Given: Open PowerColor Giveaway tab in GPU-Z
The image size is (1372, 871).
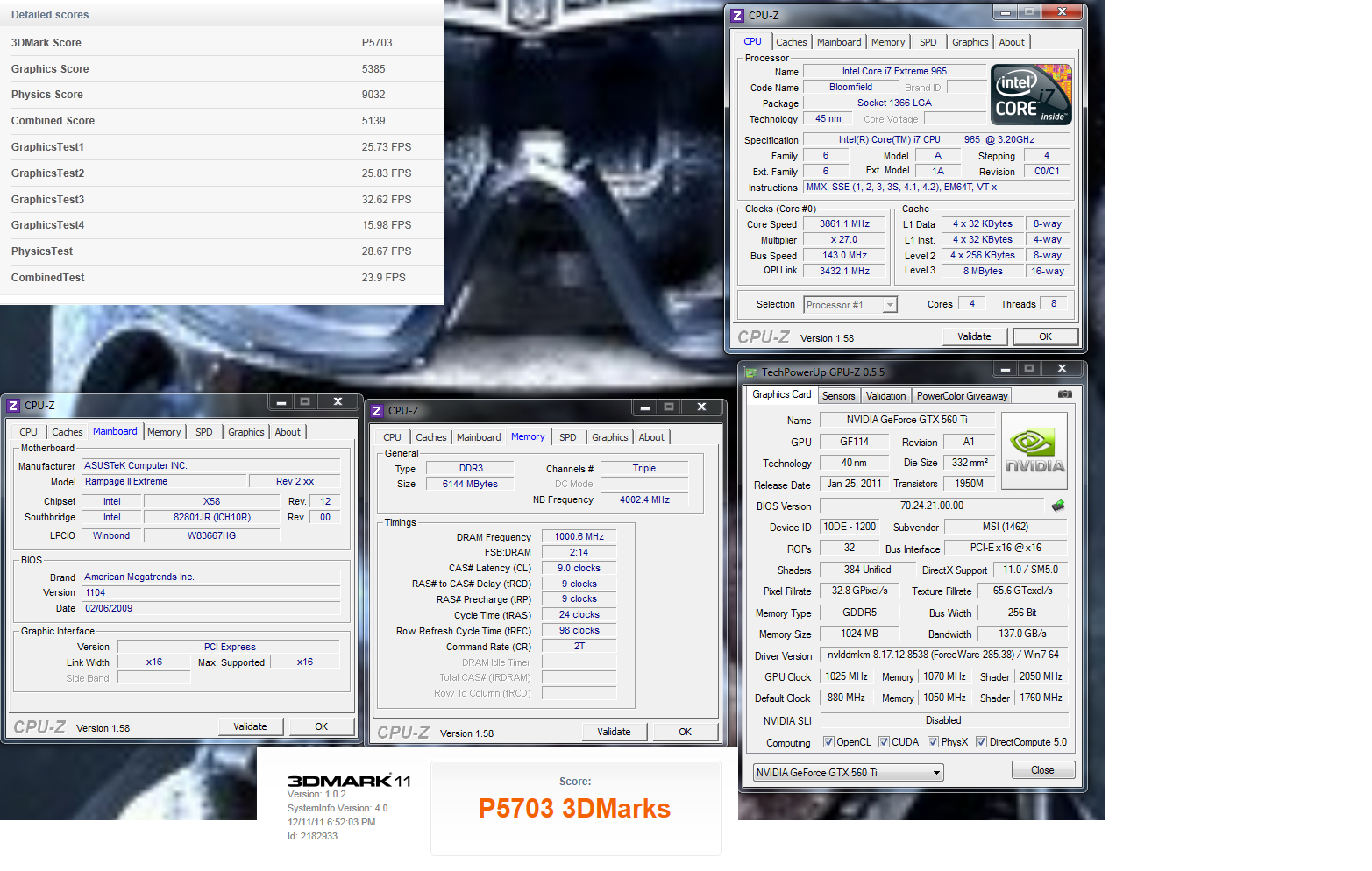Looking at the screenshot, I should point(962,396).
